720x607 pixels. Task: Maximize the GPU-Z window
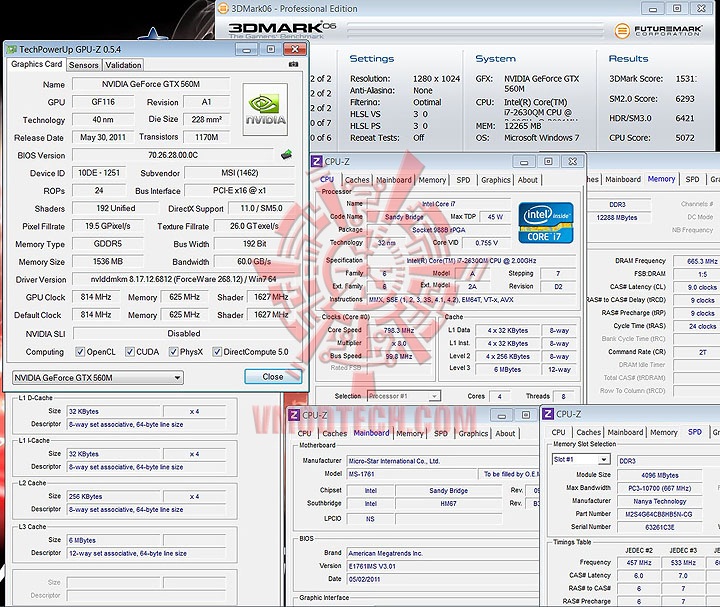point(271,50)
